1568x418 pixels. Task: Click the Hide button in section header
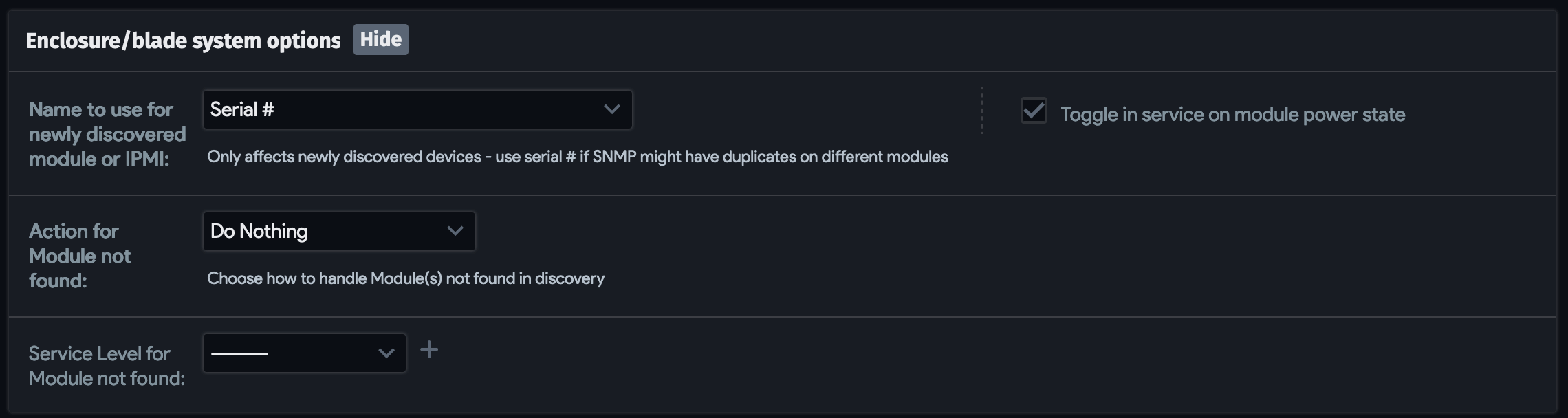(x=380, y=40)
